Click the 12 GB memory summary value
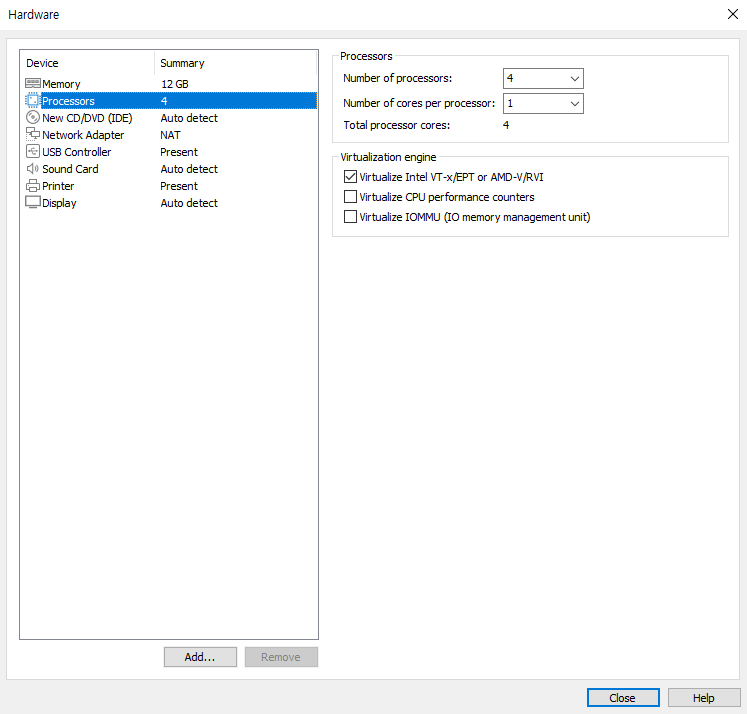 tap(175, 84)
